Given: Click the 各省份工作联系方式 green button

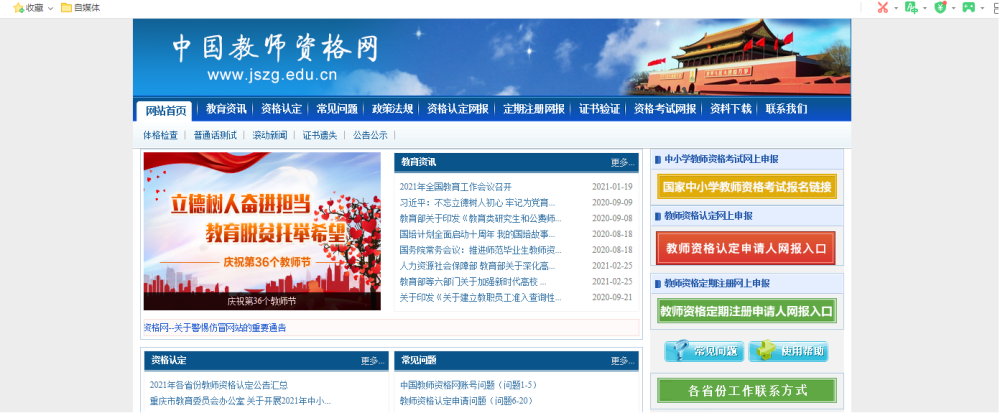Looking at the screenshot, I should tap(746, 390).
